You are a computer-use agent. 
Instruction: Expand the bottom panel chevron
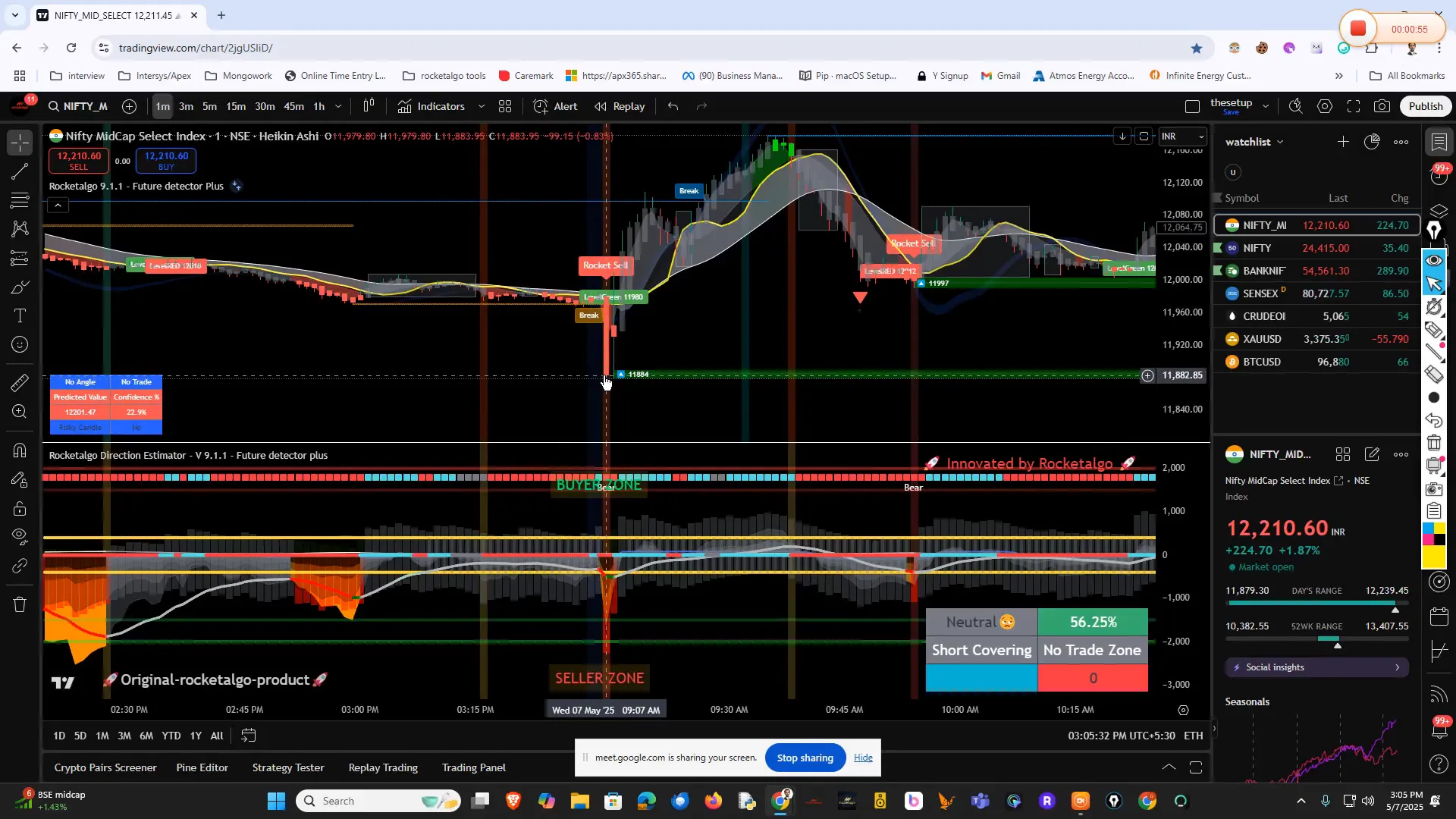coord(1169,767)
